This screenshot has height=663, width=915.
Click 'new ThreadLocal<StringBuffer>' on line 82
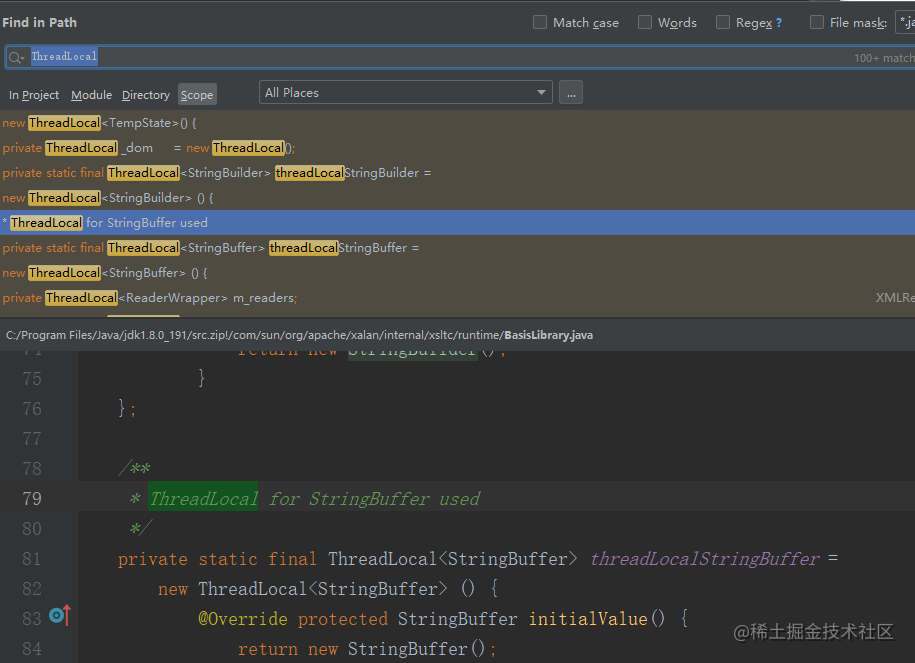coord(302,589)
